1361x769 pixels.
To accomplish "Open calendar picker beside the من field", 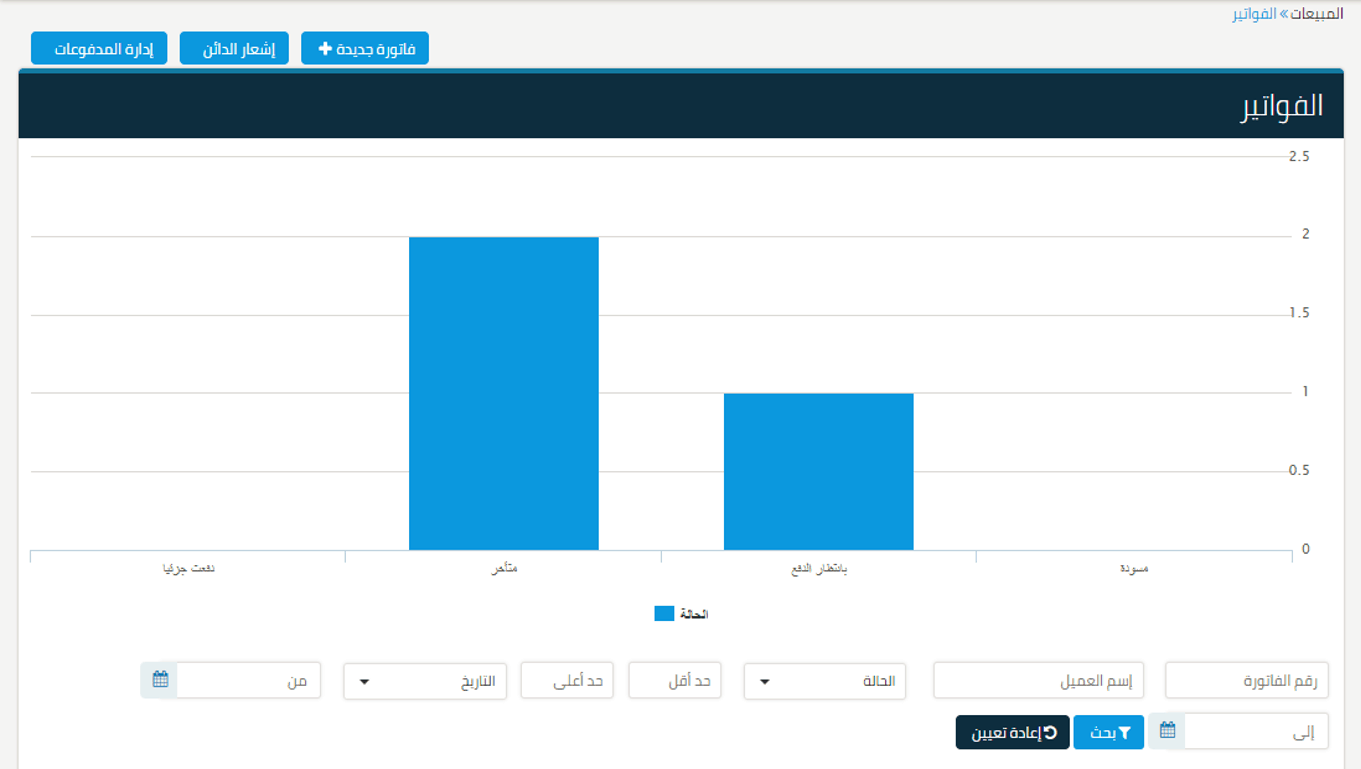I will pos(160,680).
